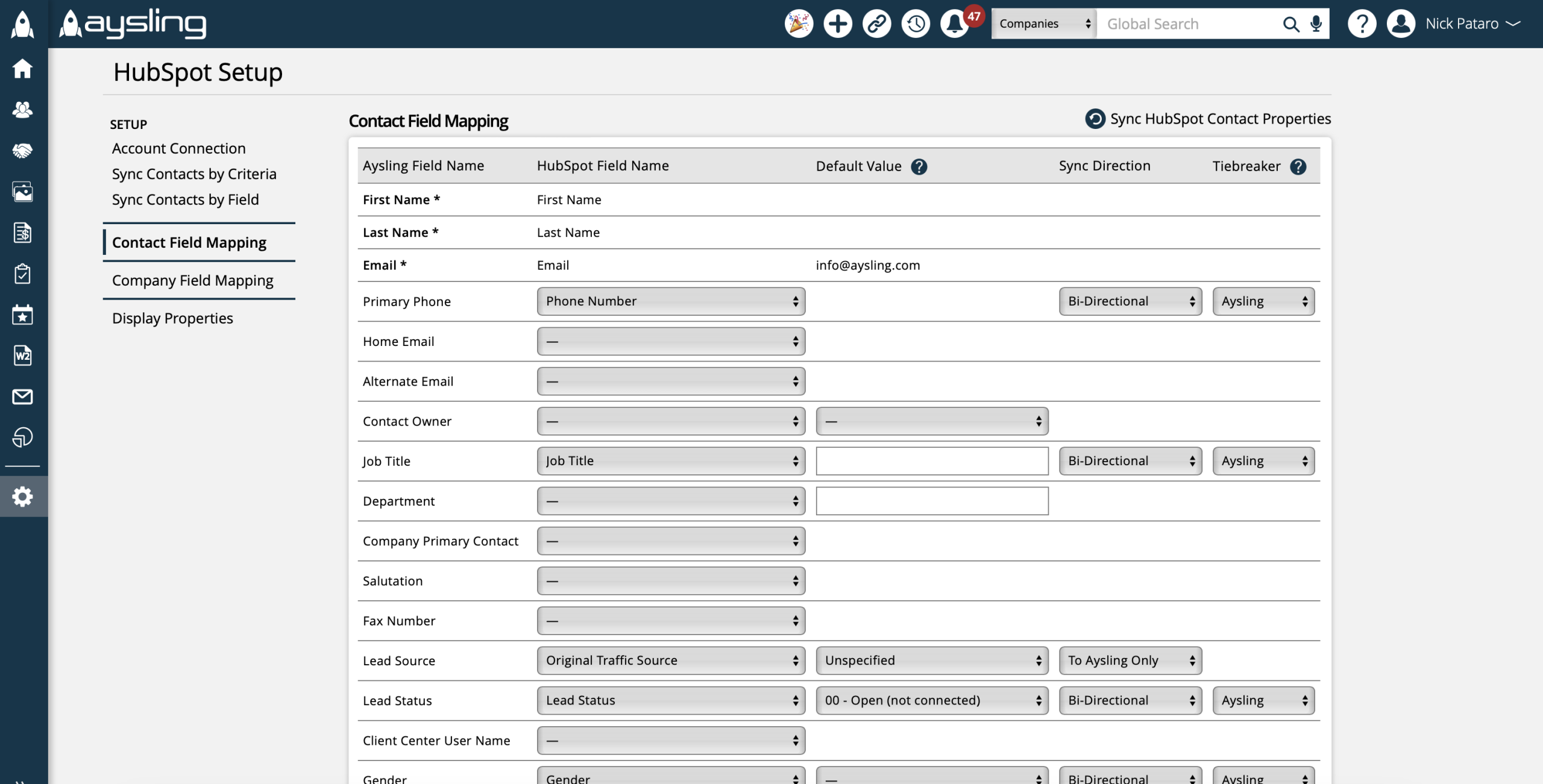
Task: Open Salutation HubSpot field dropdown
Action: coord(671,581)
